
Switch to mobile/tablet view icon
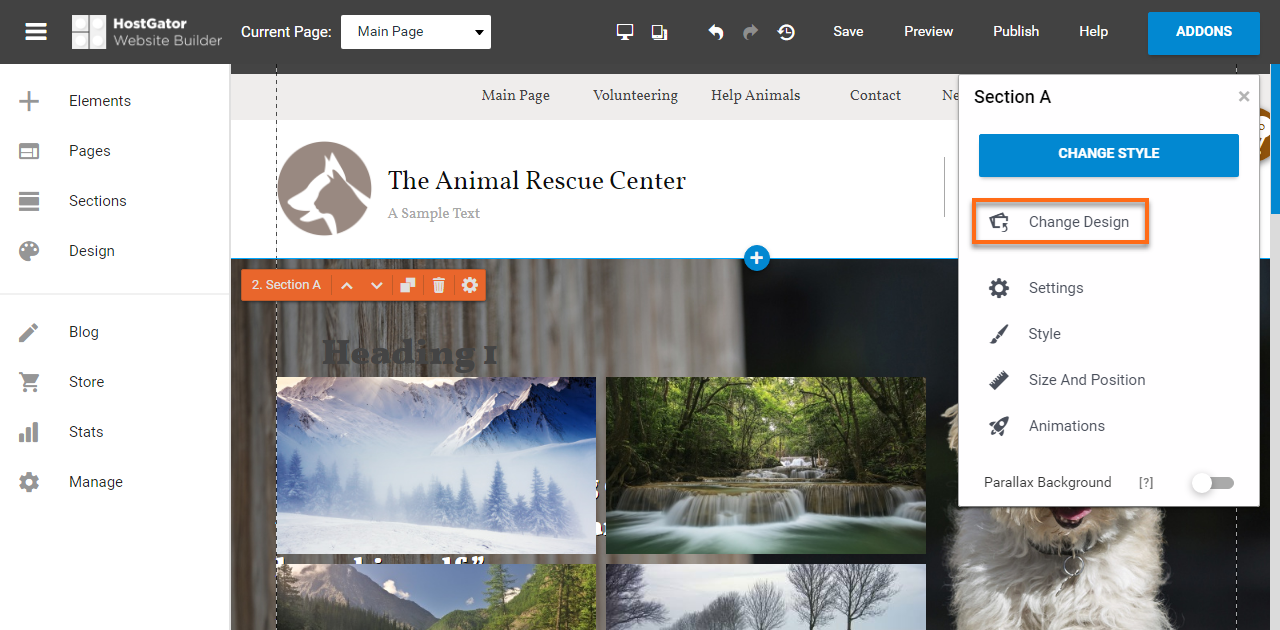click(x=659, y=32)
